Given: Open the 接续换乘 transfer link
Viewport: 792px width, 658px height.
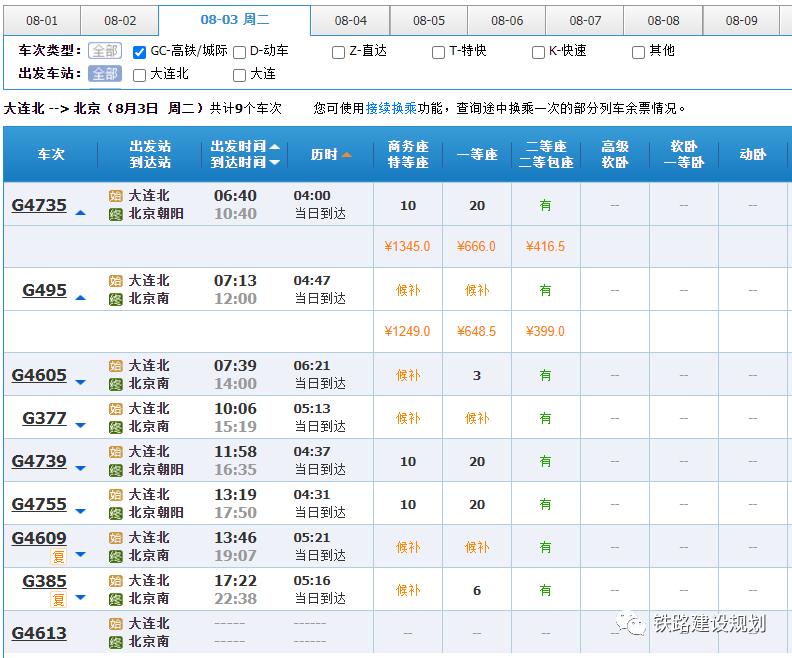Looking at the screenshot, I should 391,108.
